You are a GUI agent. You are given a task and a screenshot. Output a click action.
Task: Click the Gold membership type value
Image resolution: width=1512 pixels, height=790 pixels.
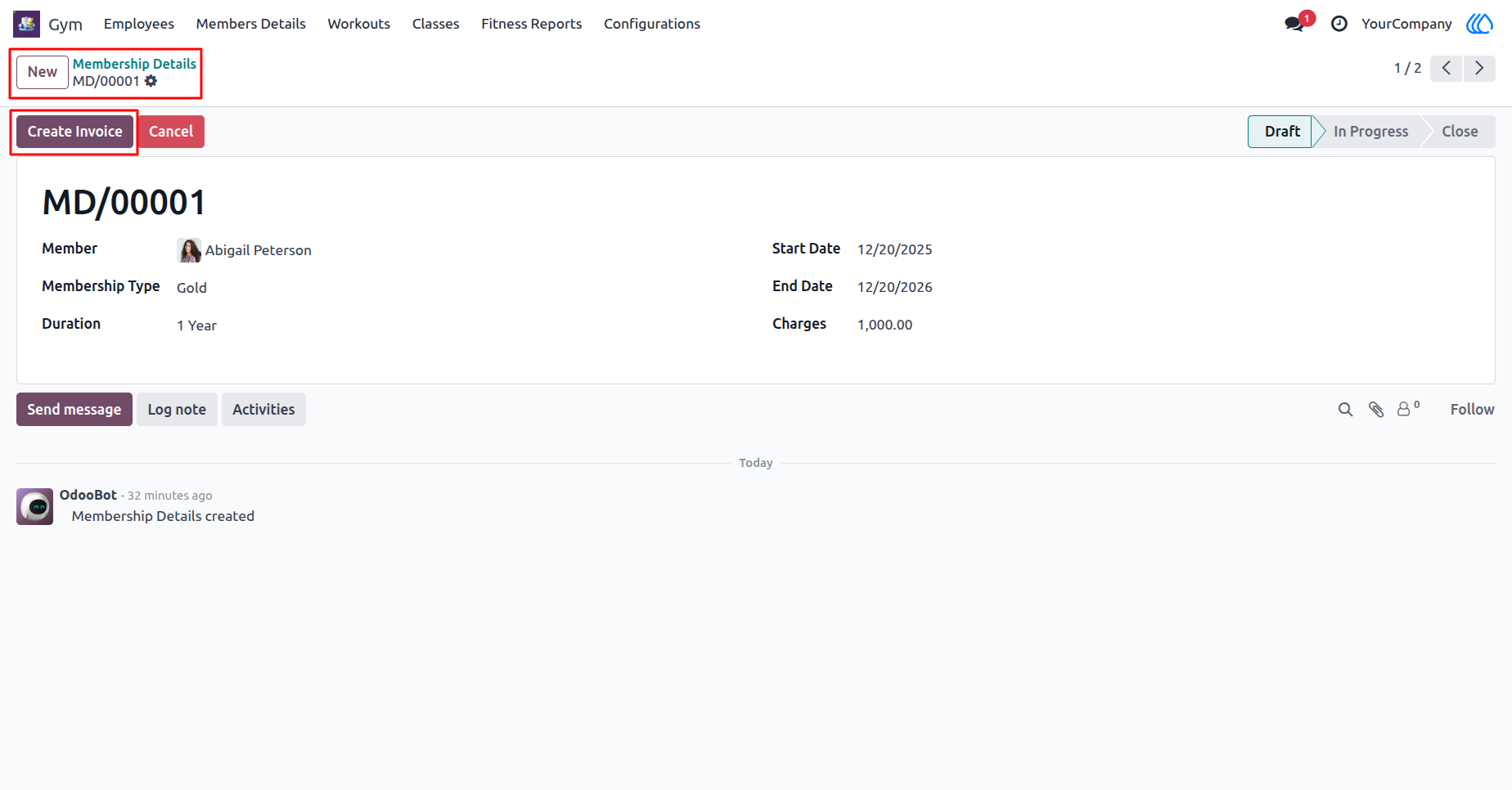tap(191, 288)
